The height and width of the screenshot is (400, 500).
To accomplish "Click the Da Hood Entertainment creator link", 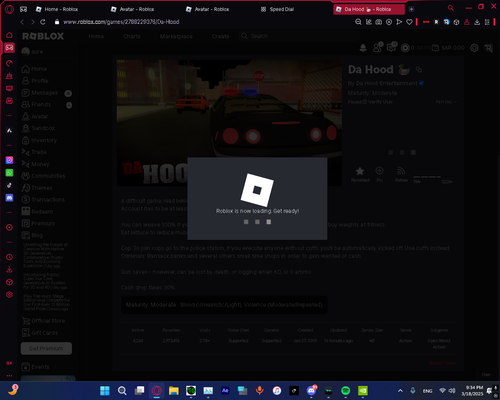I will pos(386,83).
